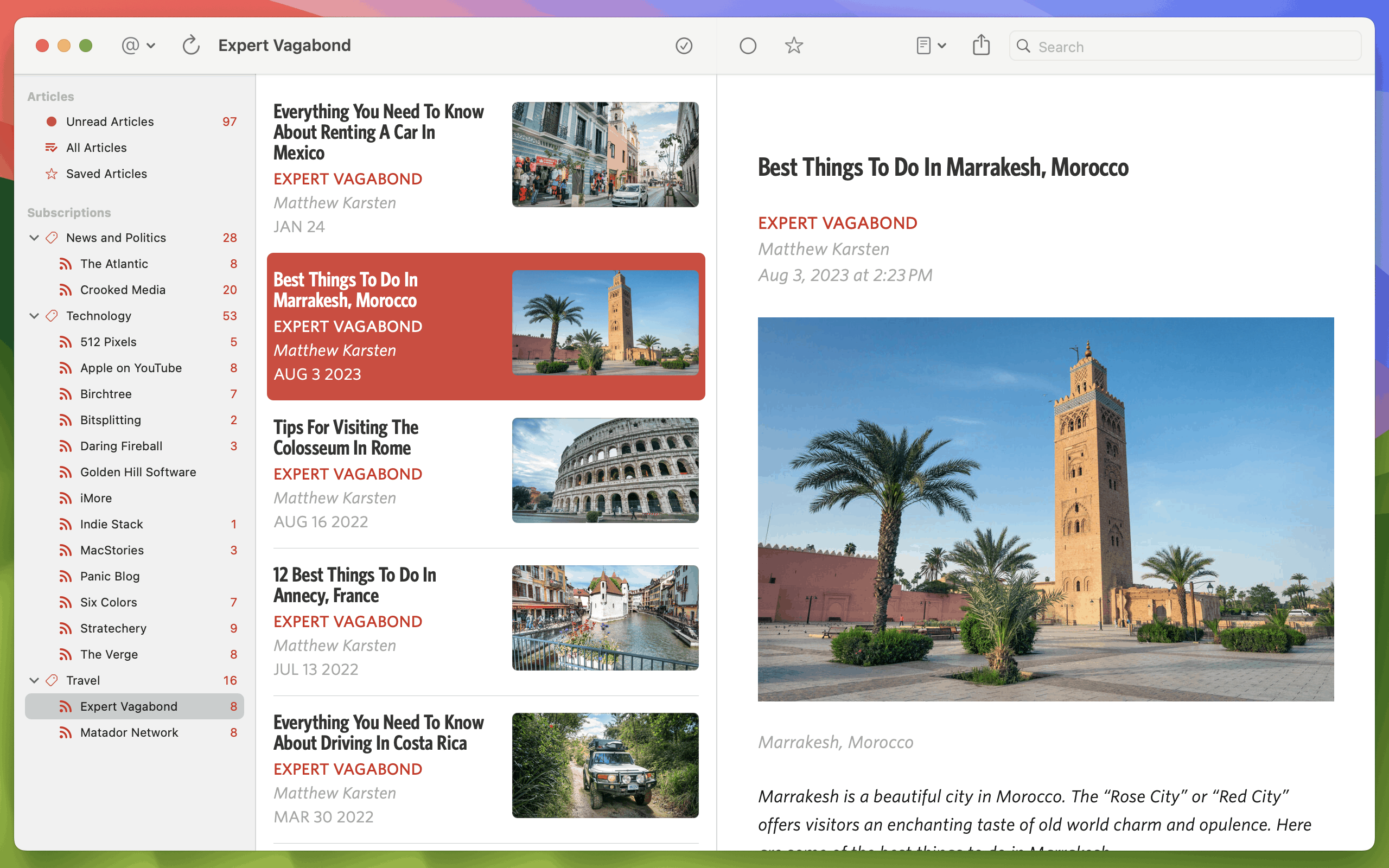Select Unread Articles in sidebar
The height and width of the screenshot is (868, 1389).
tap(135, 122)
